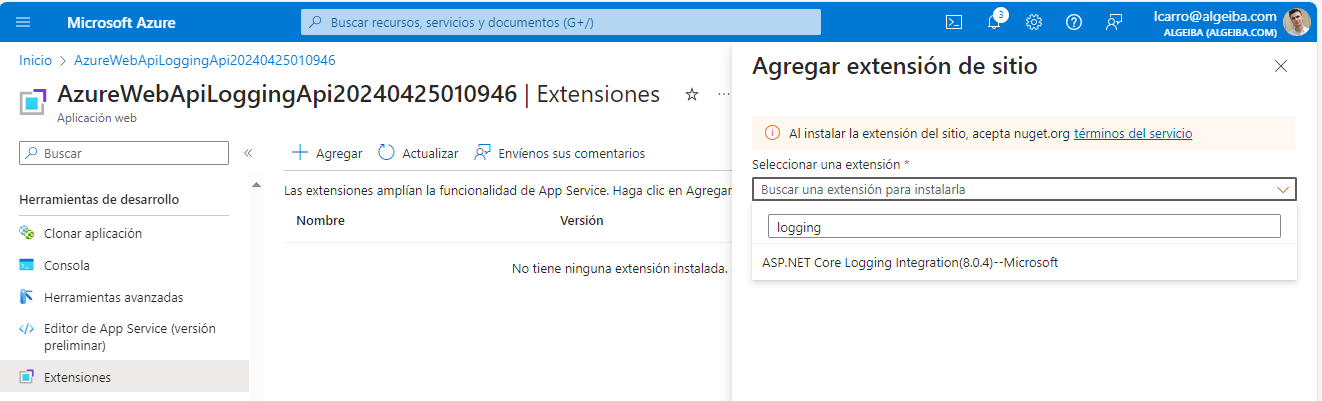Open AzureWebApiLoggingApi20240425010946 breadcrumb link
1322x401 pixels.
pos(205,60)
